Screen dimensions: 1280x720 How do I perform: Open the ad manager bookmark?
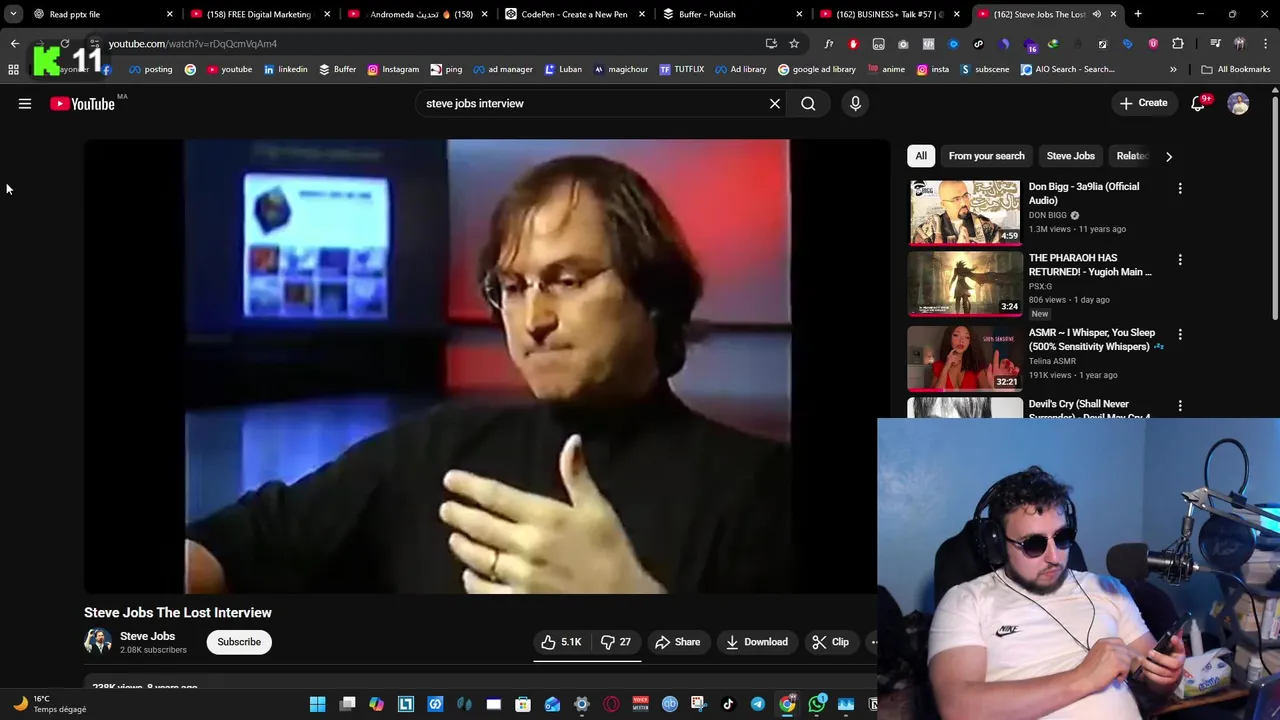tap(503, 69)
